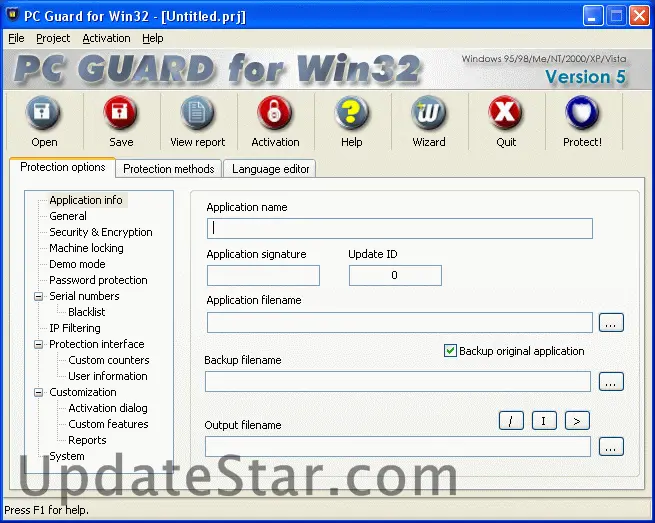Image resolution: width=655 pixels, height=523 pixels.
Task: Click the red X Quit icon
Action: [505, 112]
